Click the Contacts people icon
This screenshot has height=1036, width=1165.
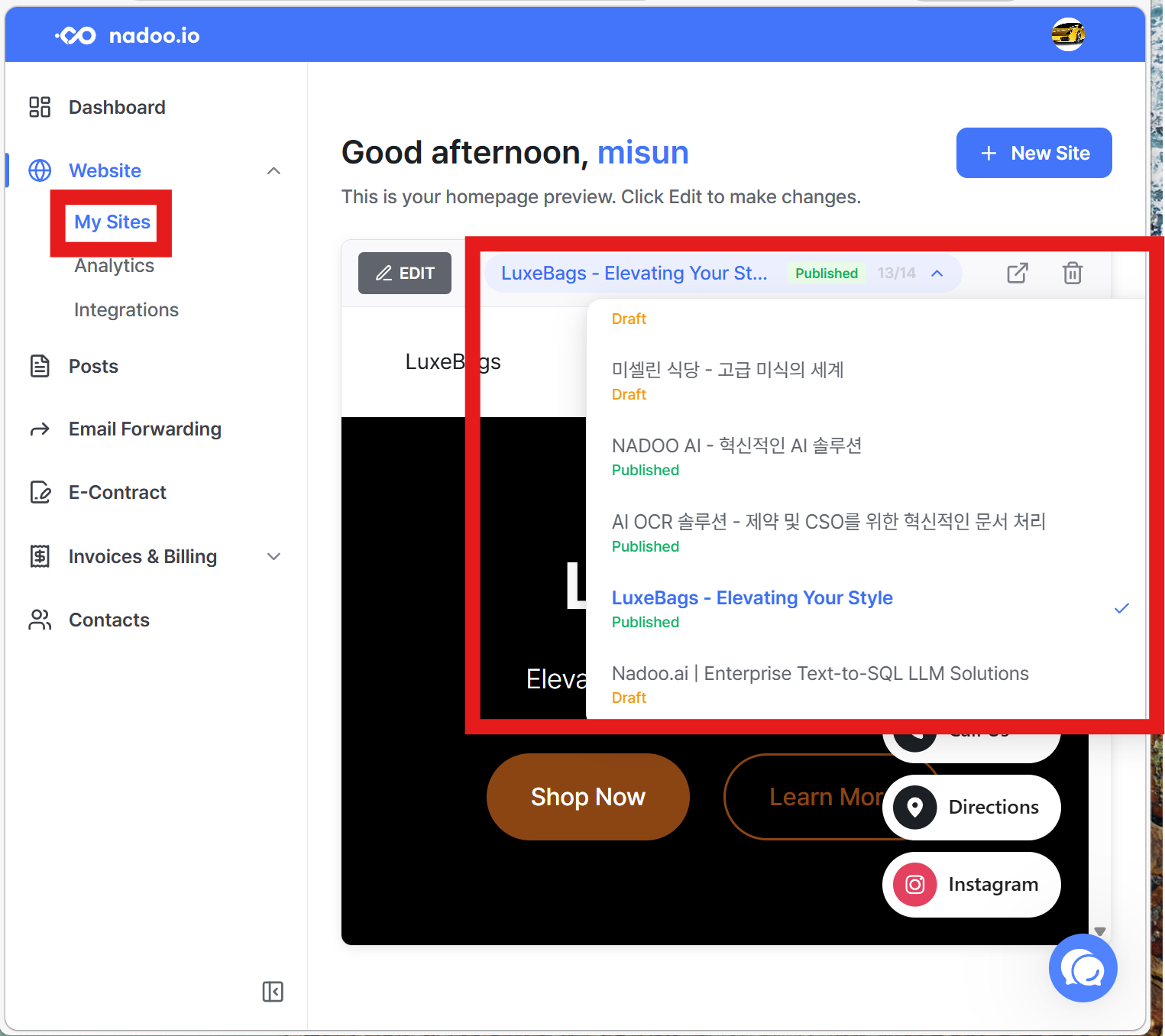click(x=40, y=620)
